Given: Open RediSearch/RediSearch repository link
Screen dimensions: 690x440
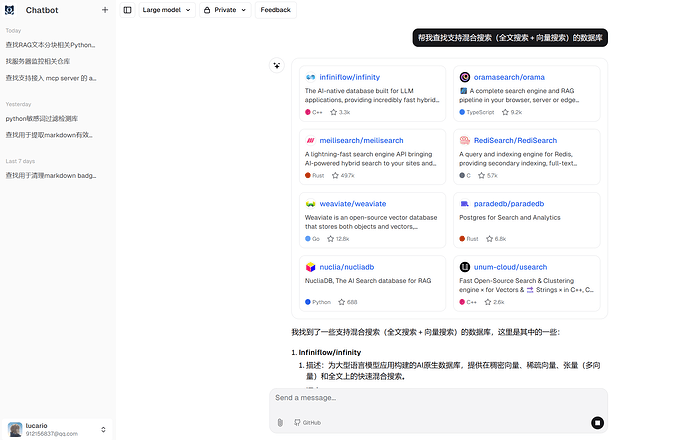Looking at the screenshot, I should (515, 140).
